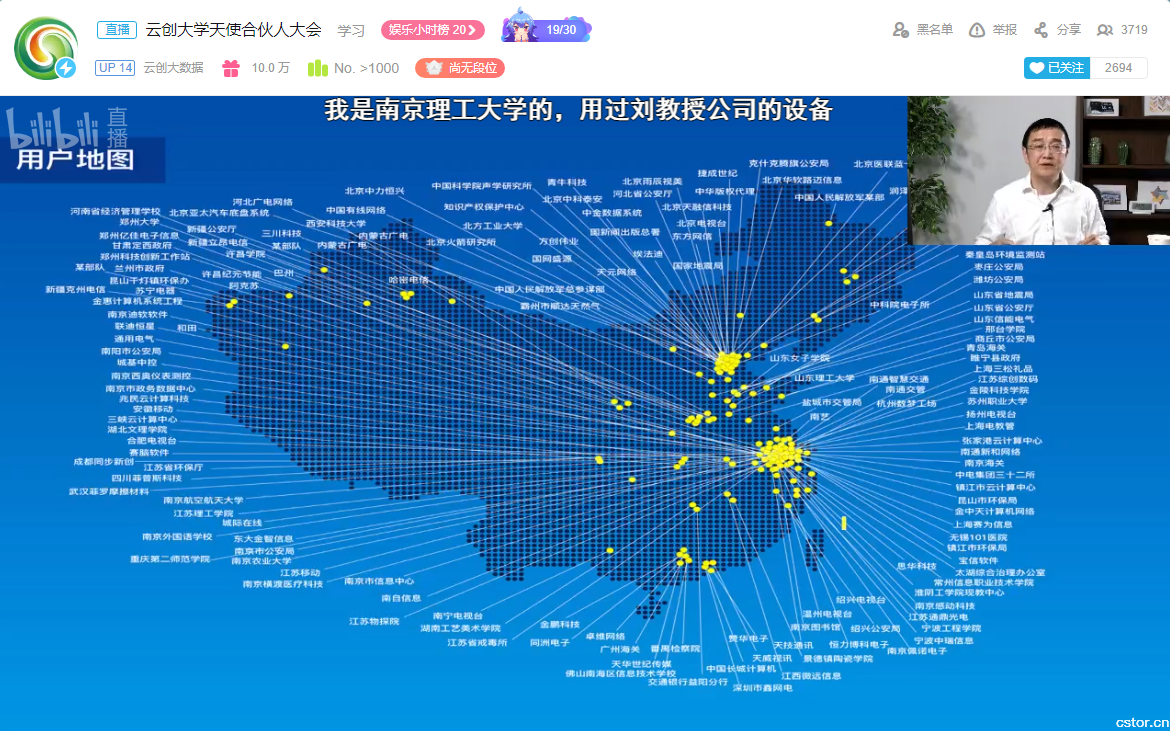Toggle the 已关注 follow button
The width and height of the screenshot is (1170, 731).
pos(1057,68)
